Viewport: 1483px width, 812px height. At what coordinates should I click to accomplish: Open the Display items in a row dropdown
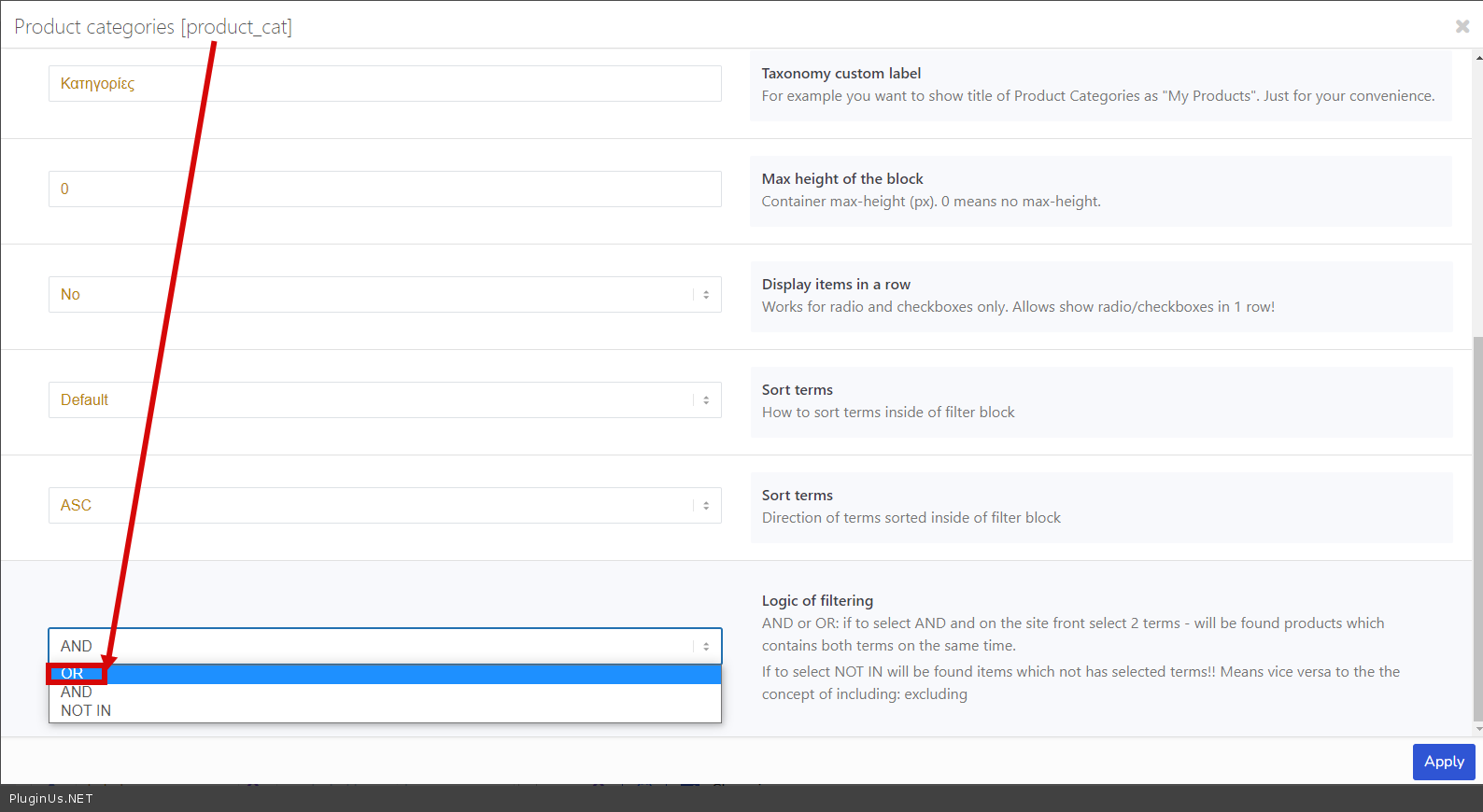[x=384, y=295]
